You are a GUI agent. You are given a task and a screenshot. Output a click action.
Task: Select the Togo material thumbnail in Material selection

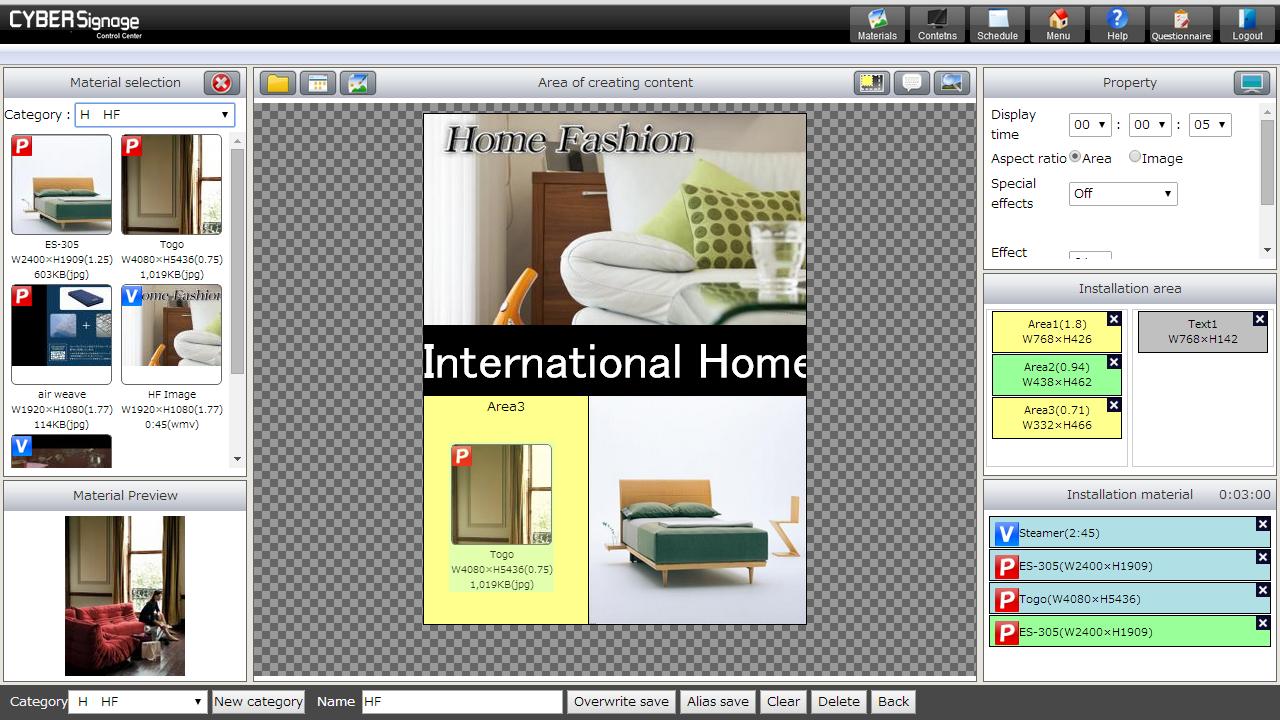click(x=172, y=185)
